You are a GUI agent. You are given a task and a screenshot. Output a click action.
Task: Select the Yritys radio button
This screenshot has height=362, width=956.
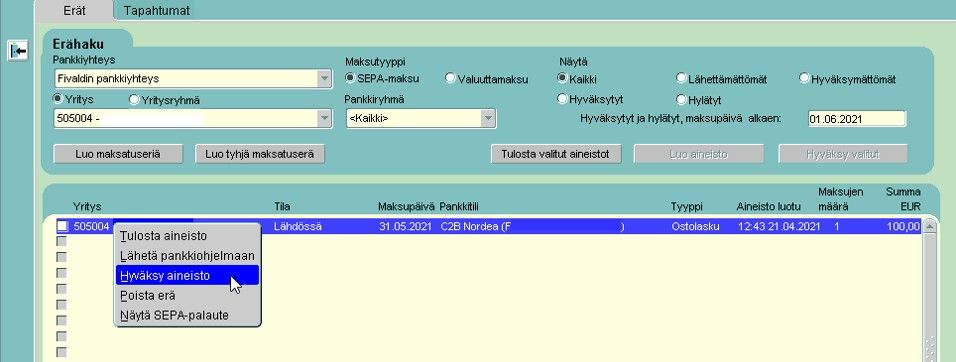coord(58,99)
